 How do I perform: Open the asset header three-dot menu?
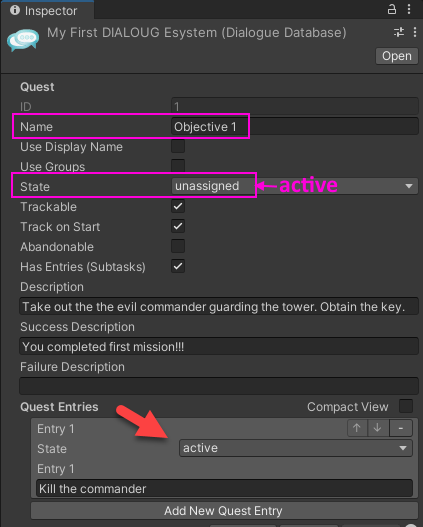pos(415,32)
